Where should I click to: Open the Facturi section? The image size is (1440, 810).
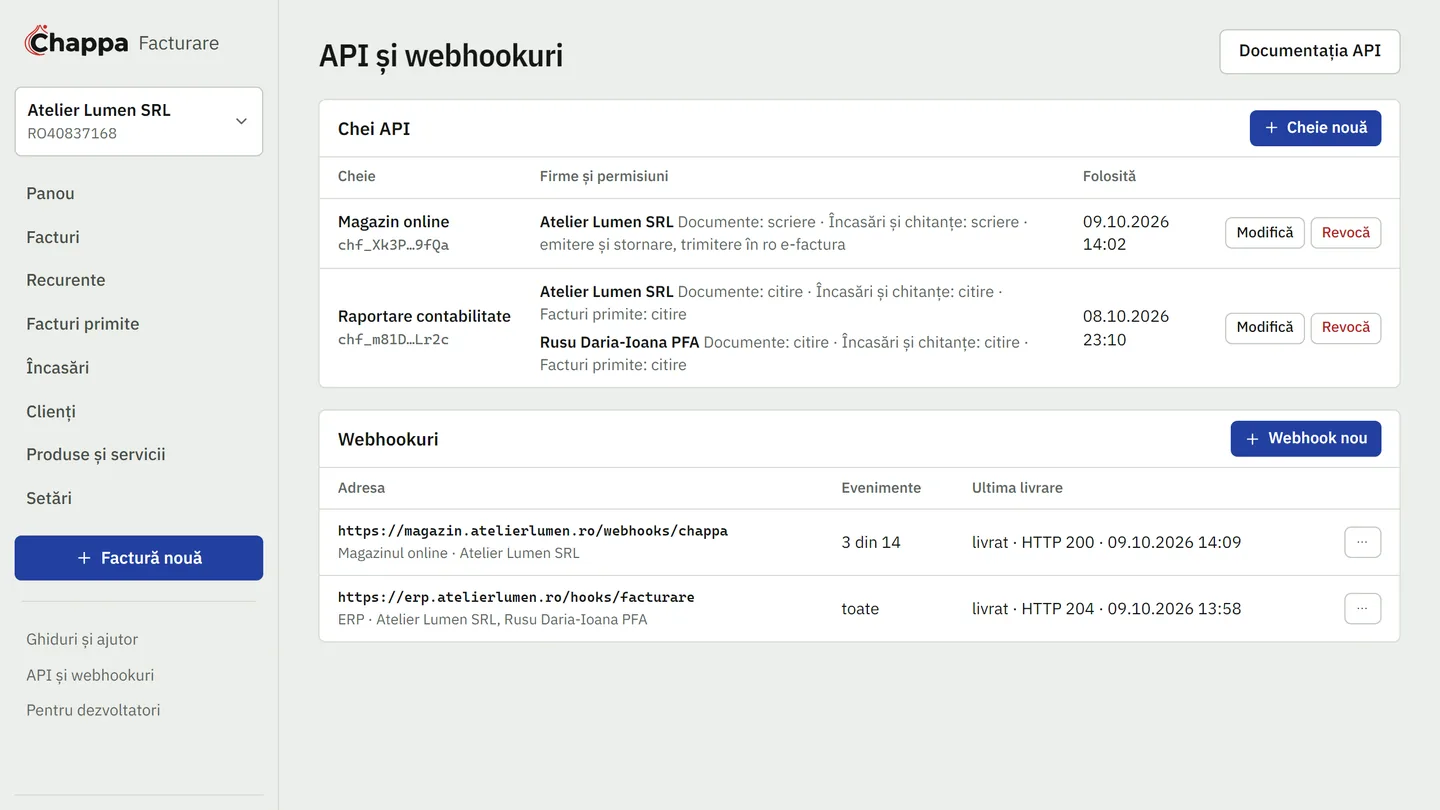(53, 237)
